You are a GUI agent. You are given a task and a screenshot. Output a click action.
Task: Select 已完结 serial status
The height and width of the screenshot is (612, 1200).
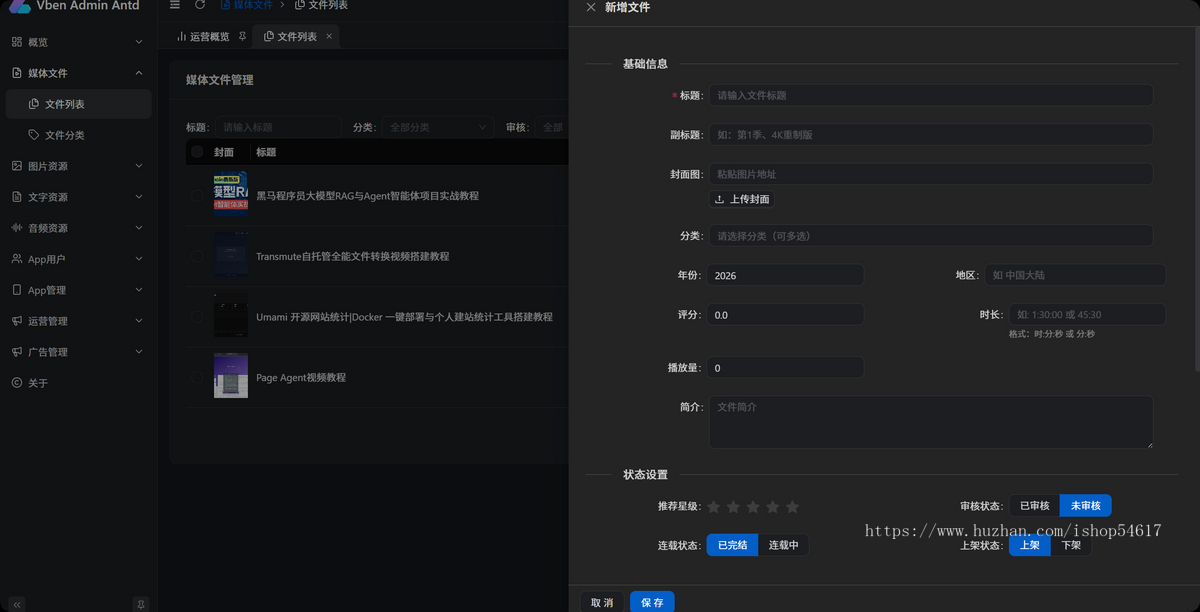coord(732,545)
